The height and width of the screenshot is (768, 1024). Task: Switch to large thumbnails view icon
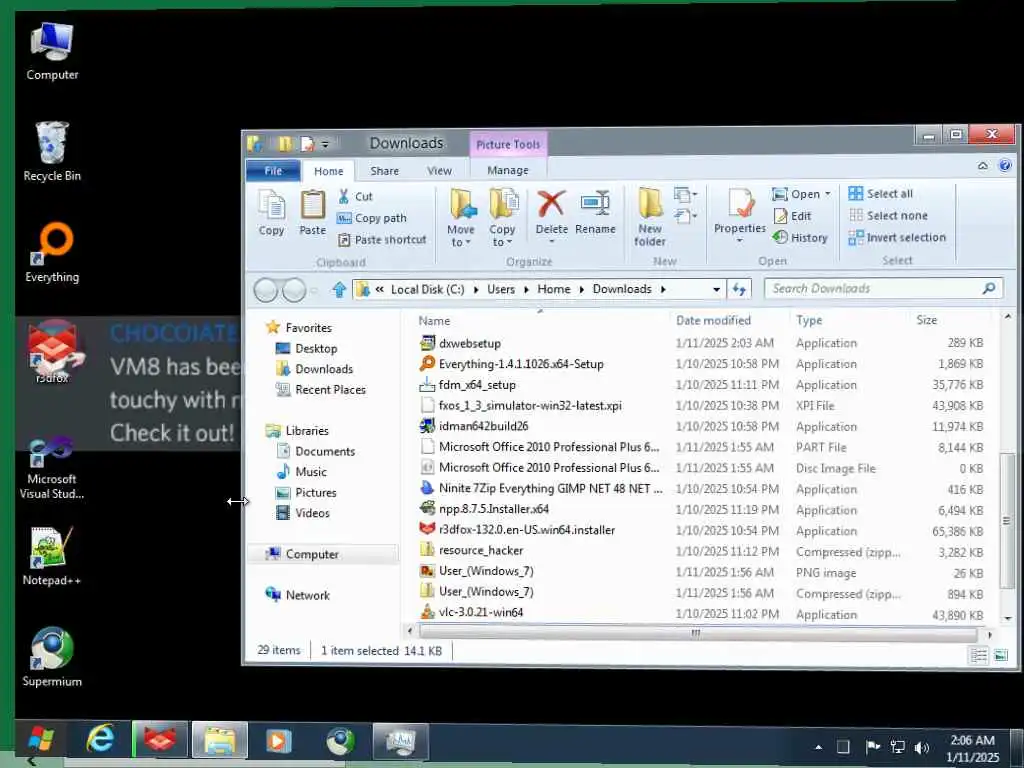coord(1000,655)
